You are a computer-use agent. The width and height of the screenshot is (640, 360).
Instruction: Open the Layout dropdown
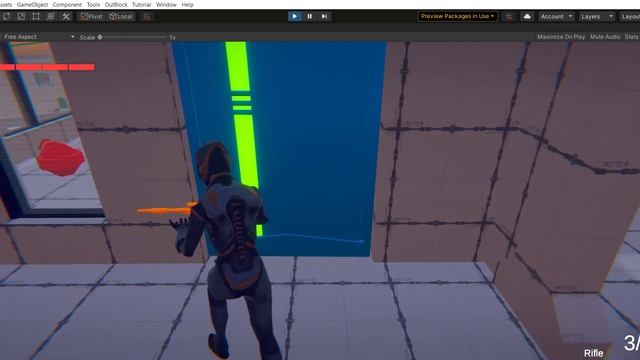point(629,16)
